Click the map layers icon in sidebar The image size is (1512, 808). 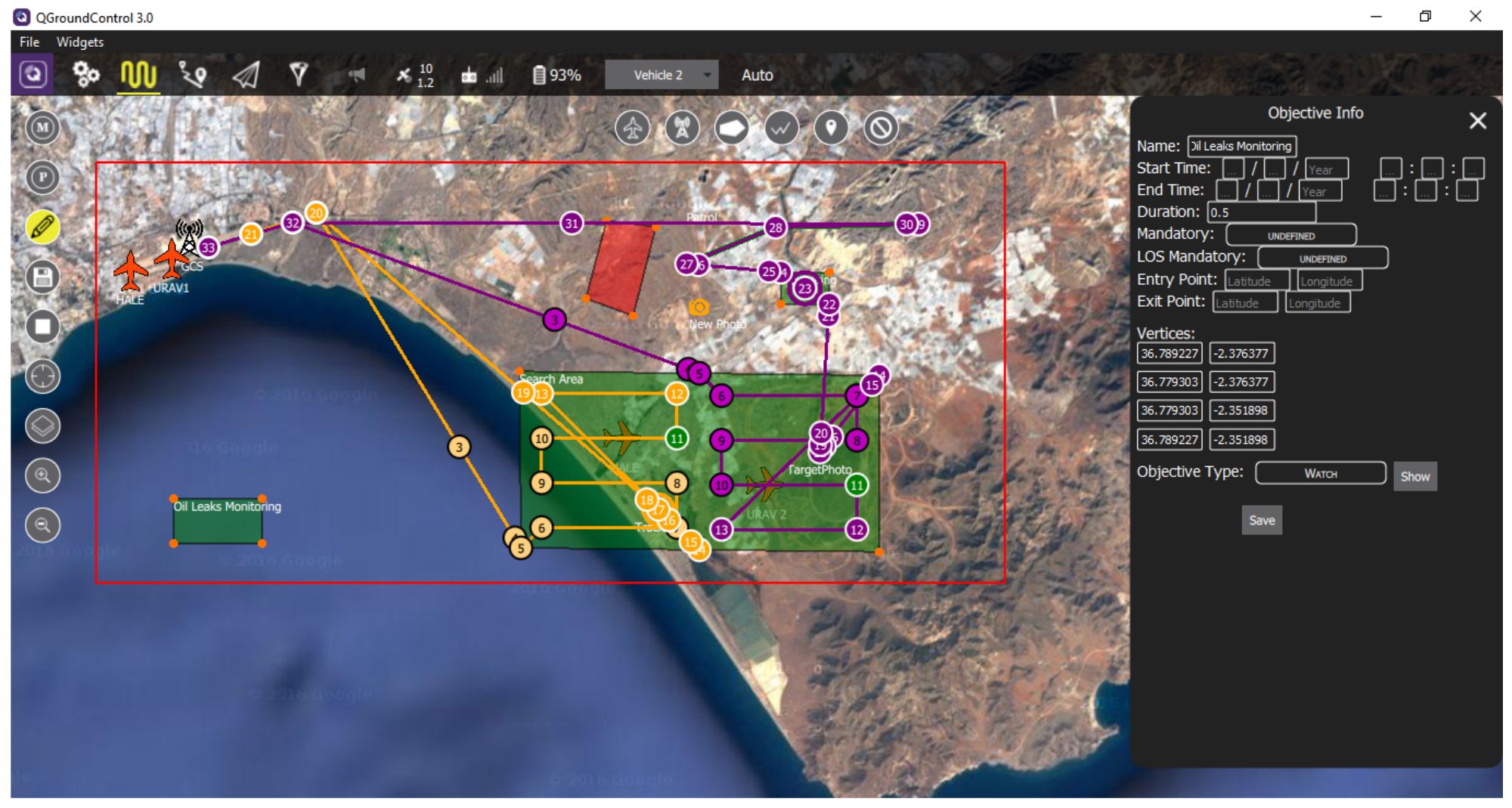[x=42, y=426]
